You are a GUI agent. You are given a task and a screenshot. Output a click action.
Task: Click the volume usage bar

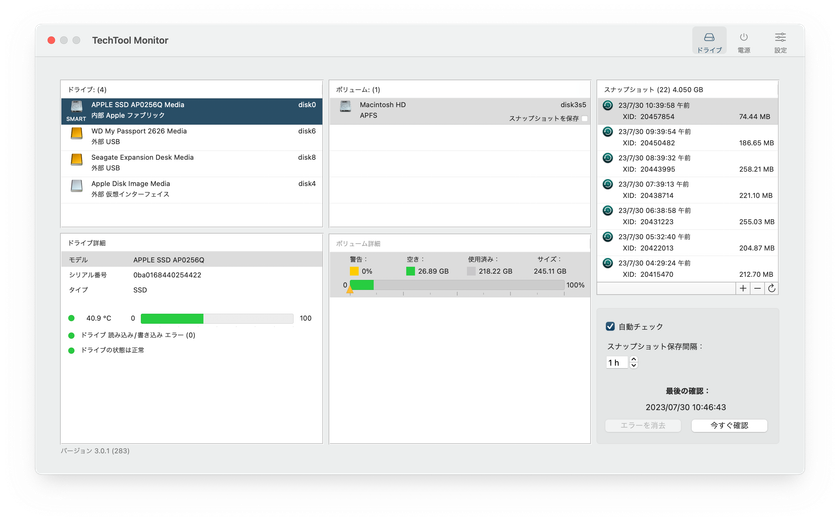[457, 285]
